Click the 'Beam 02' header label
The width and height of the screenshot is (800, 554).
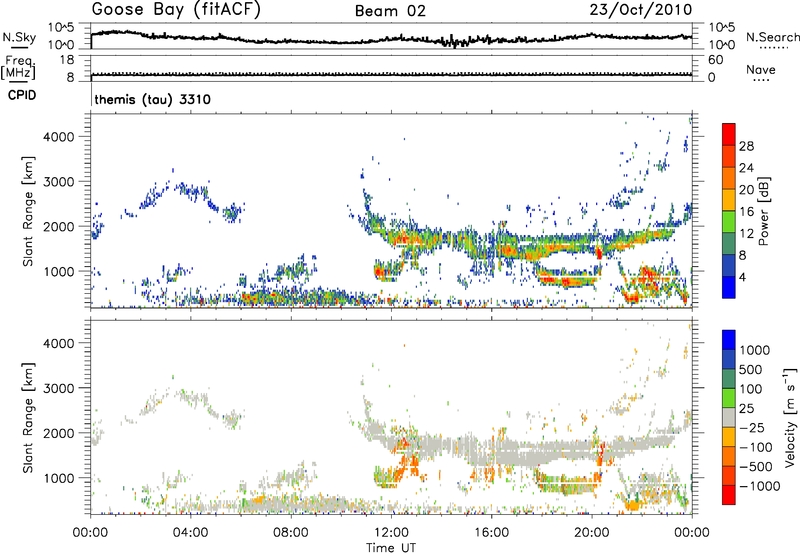[x=390, y=11]
